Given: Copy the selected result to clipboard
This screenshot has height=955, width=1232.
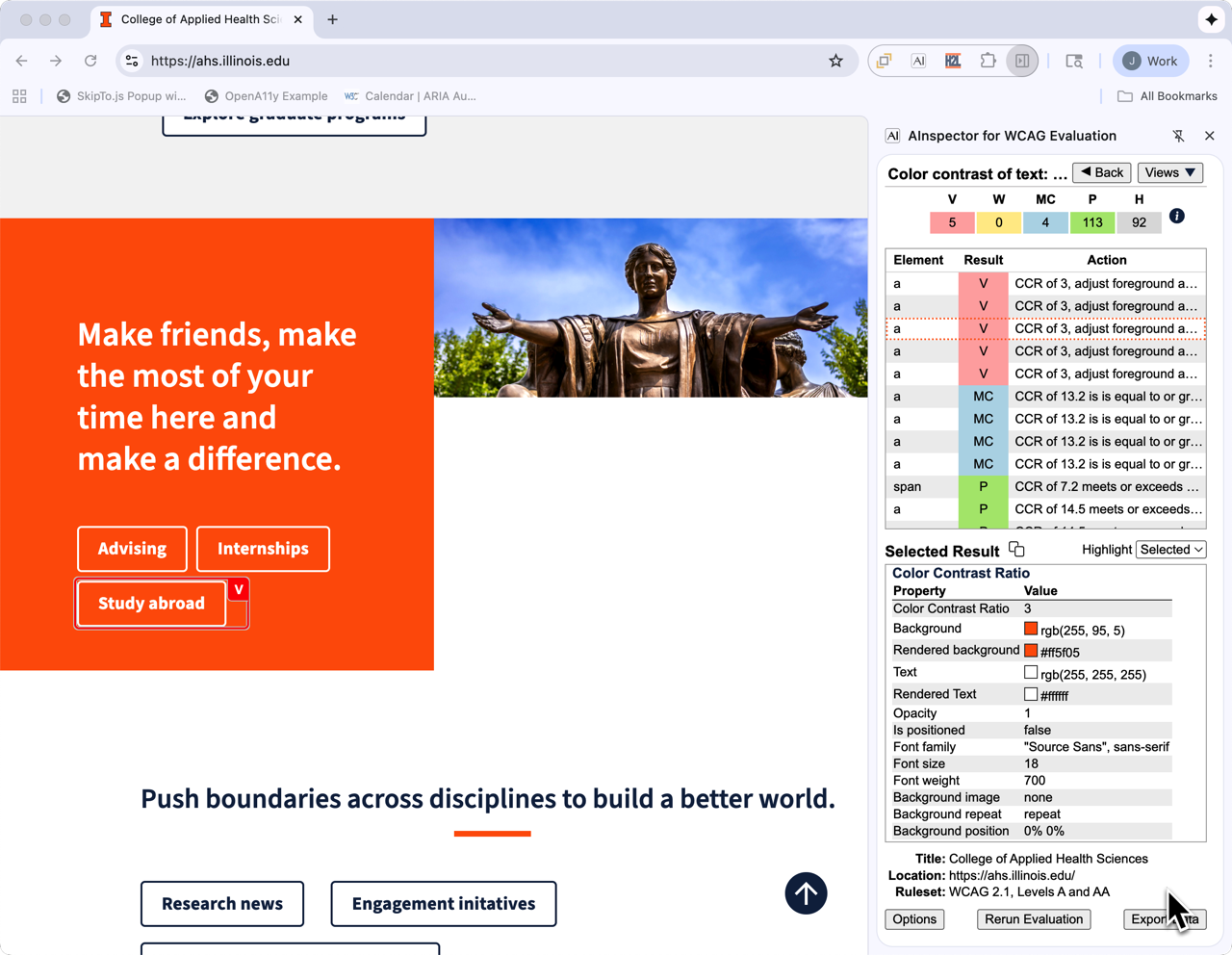Looking at the screenshot, I should coord(1016,550).
